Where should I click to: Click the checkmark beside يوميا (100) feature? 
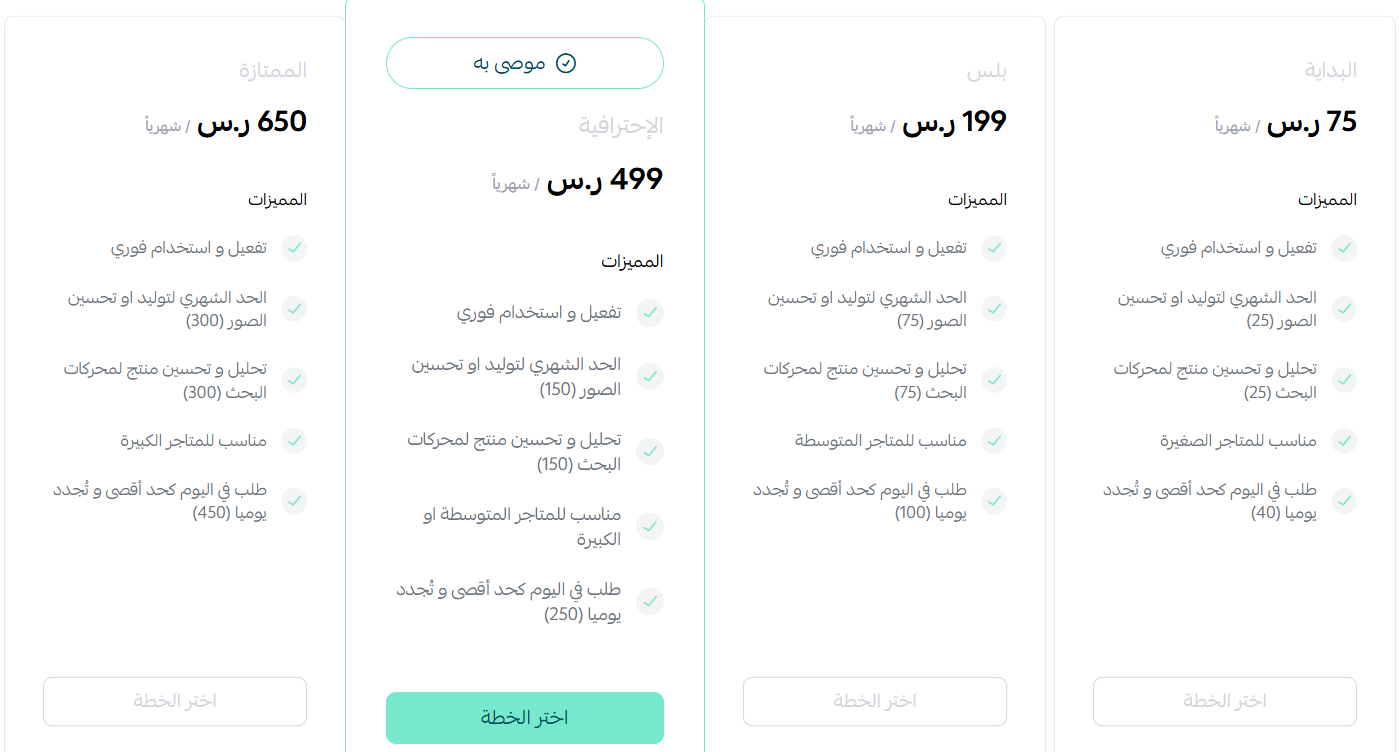pyautogui.click(x=995, y=501)
